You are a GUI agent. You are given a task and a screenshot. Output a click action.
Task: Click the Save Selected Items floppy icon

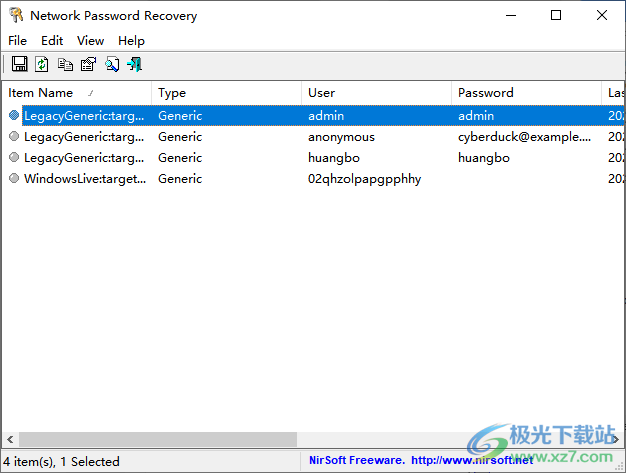(19, 64)
